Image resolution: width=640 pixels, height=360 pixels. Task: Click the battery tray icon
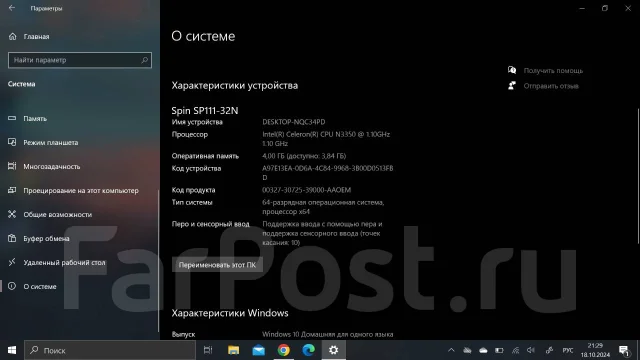click(x=499, y=350)
